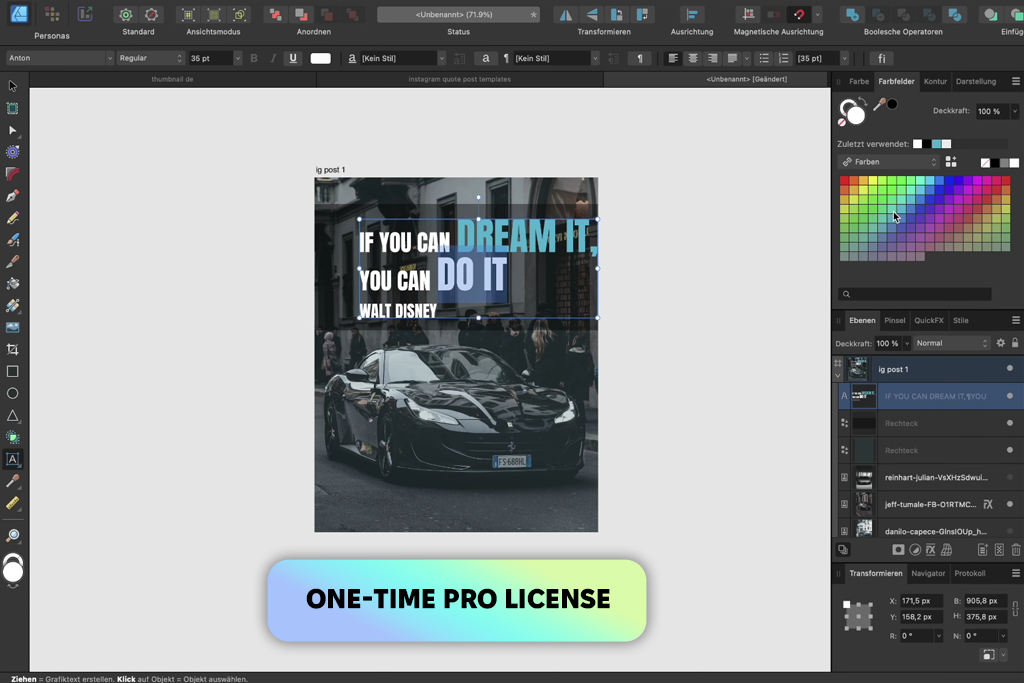Toggle the fi ligatures button
The height and width of the screenshot is (683, 1024).
click(882, 58)
